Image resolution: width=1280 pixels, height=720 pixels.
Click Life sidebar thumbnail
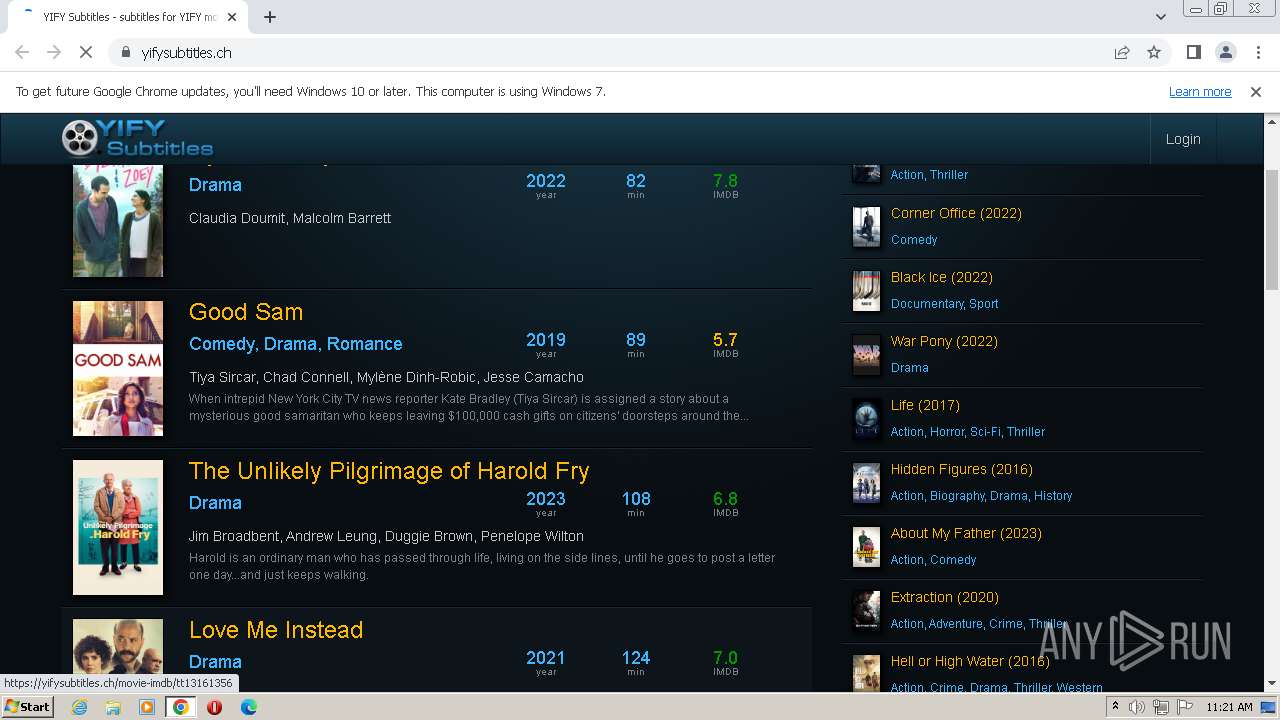866,419
